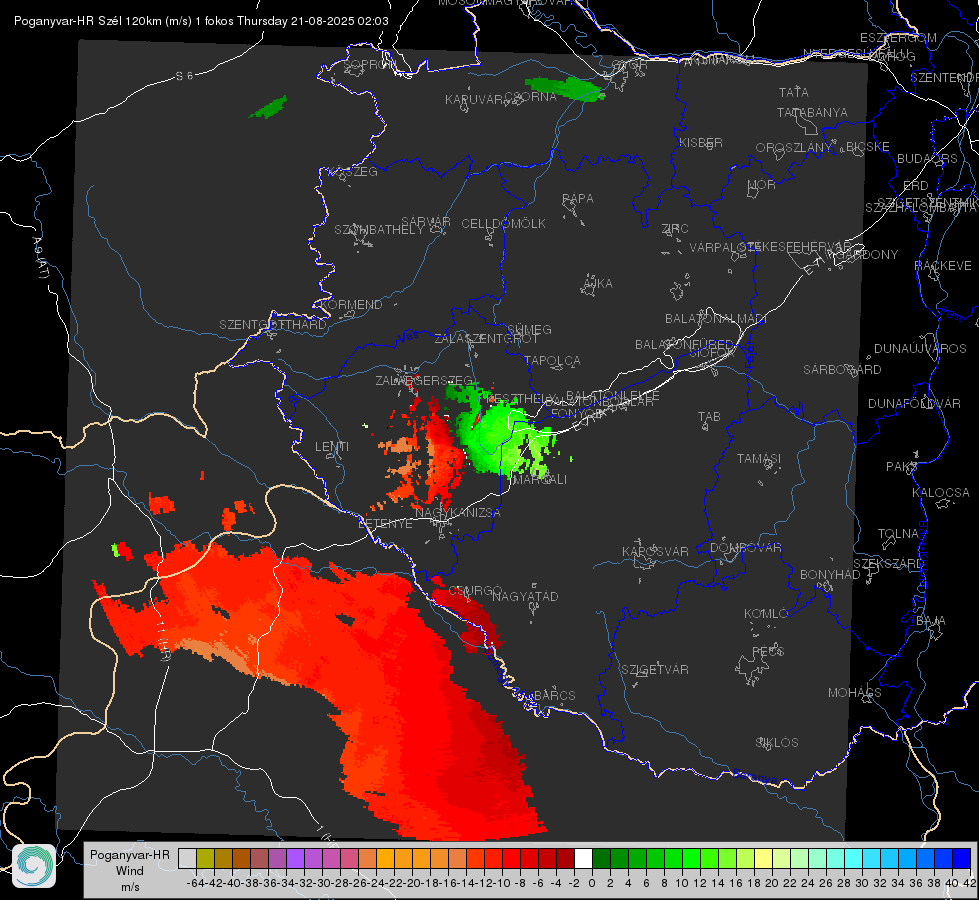Click the '0' value on the legend scale
Viewport: 979px width, 900px height.
(592, 883)
